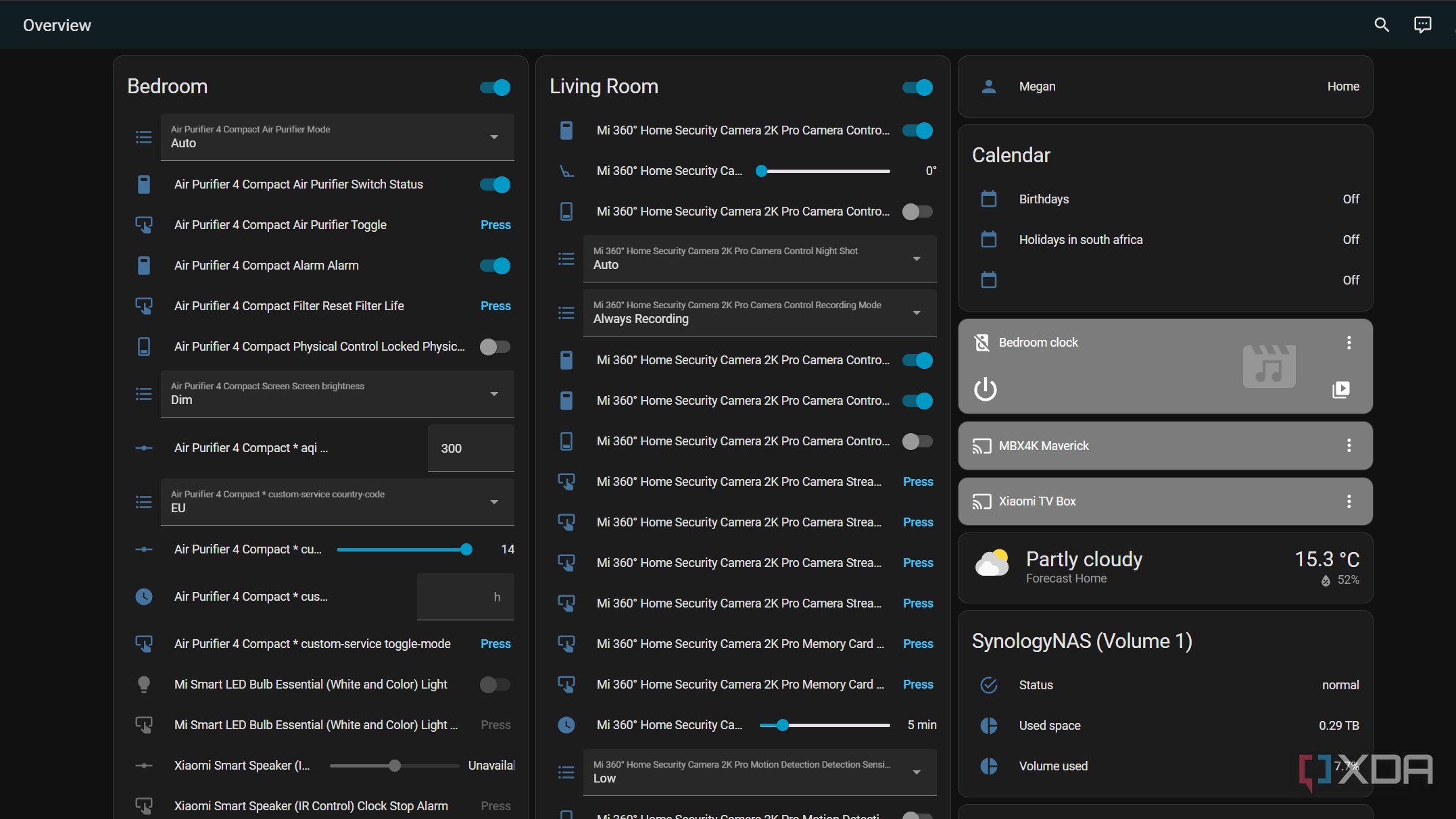Click the Megan Home state text
The image size is (1456, 819).
pos(1343,86)
